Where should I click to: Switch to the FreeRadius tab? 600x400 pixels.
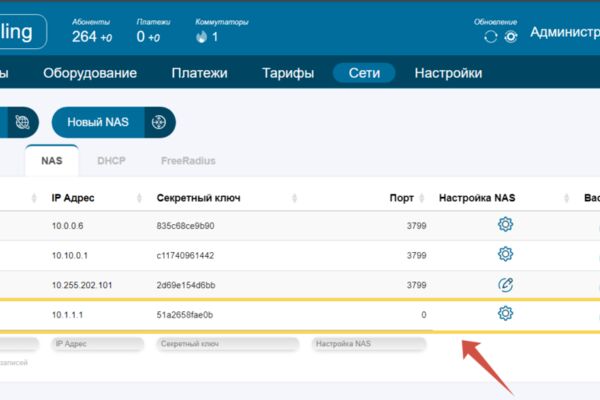(x=188, y=161)
